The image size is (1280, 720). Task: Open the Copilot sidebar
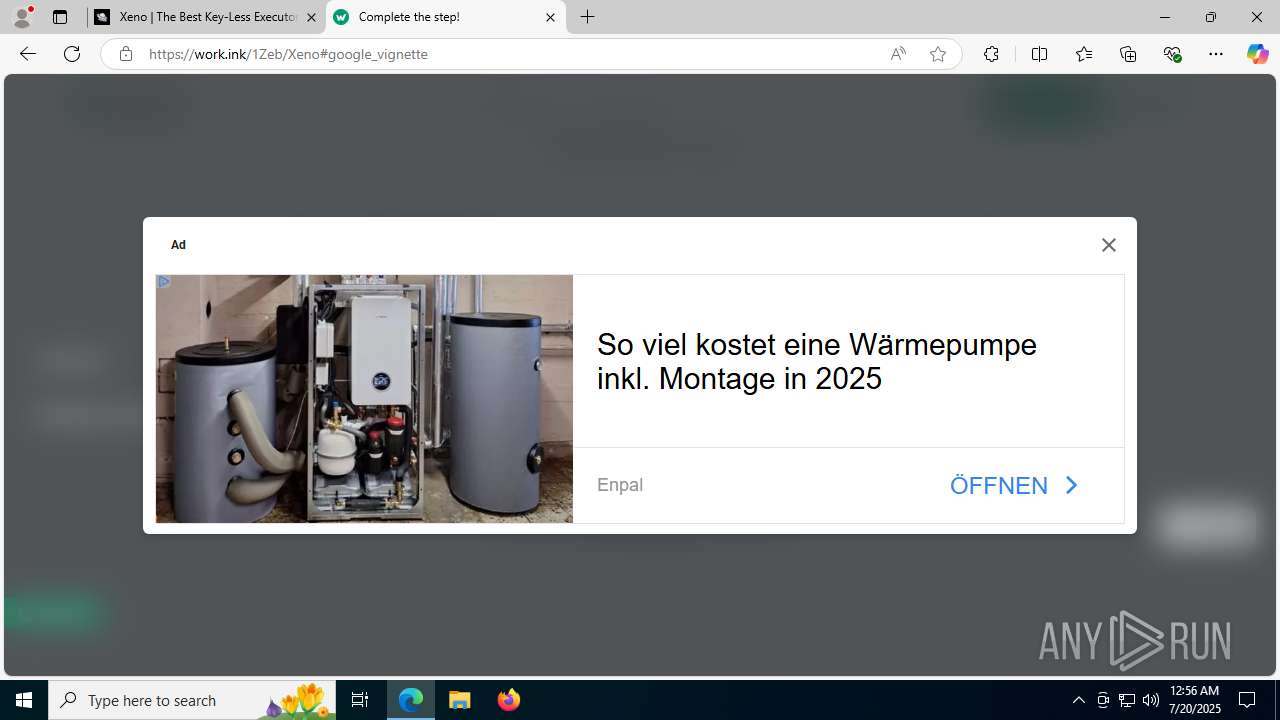[x=1258, y=54]
